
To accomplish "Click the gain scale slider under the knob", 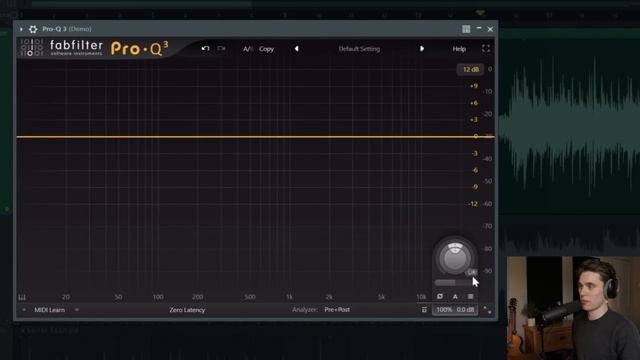I will point(454,282).
